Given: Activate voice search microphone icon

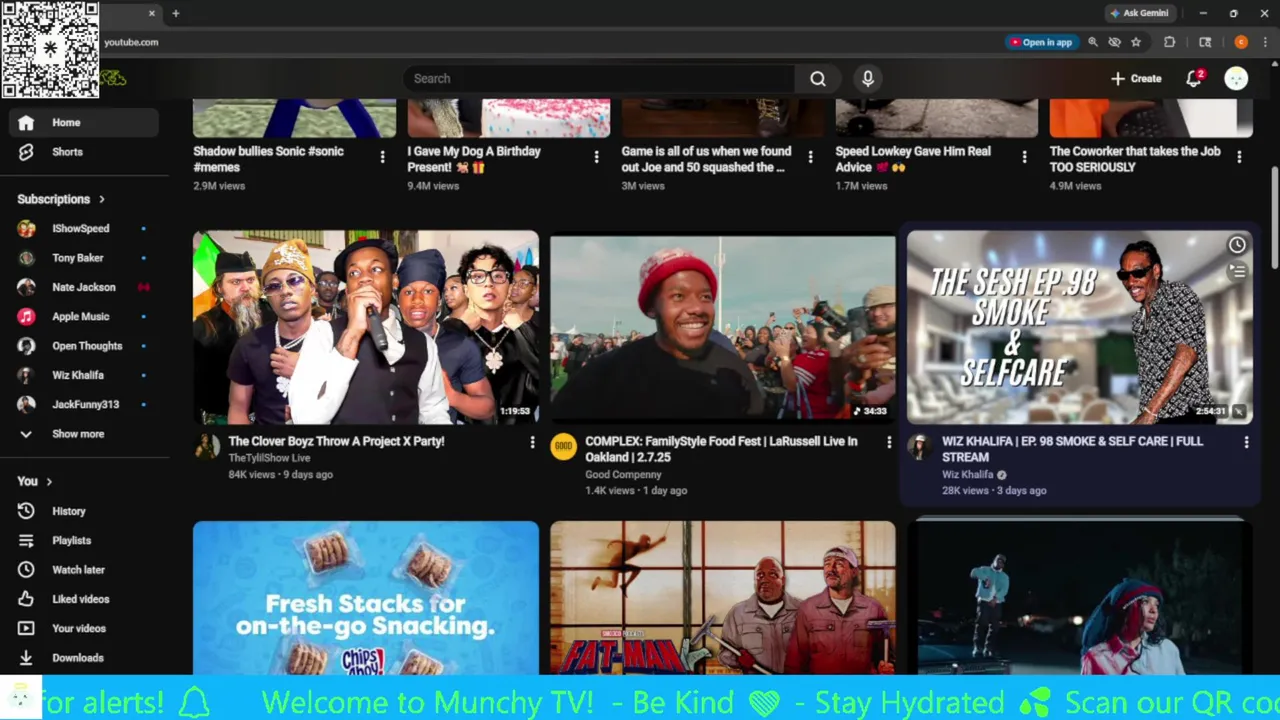Looking at the screenshot, I should pyautogui.click(x=868, y=79).
